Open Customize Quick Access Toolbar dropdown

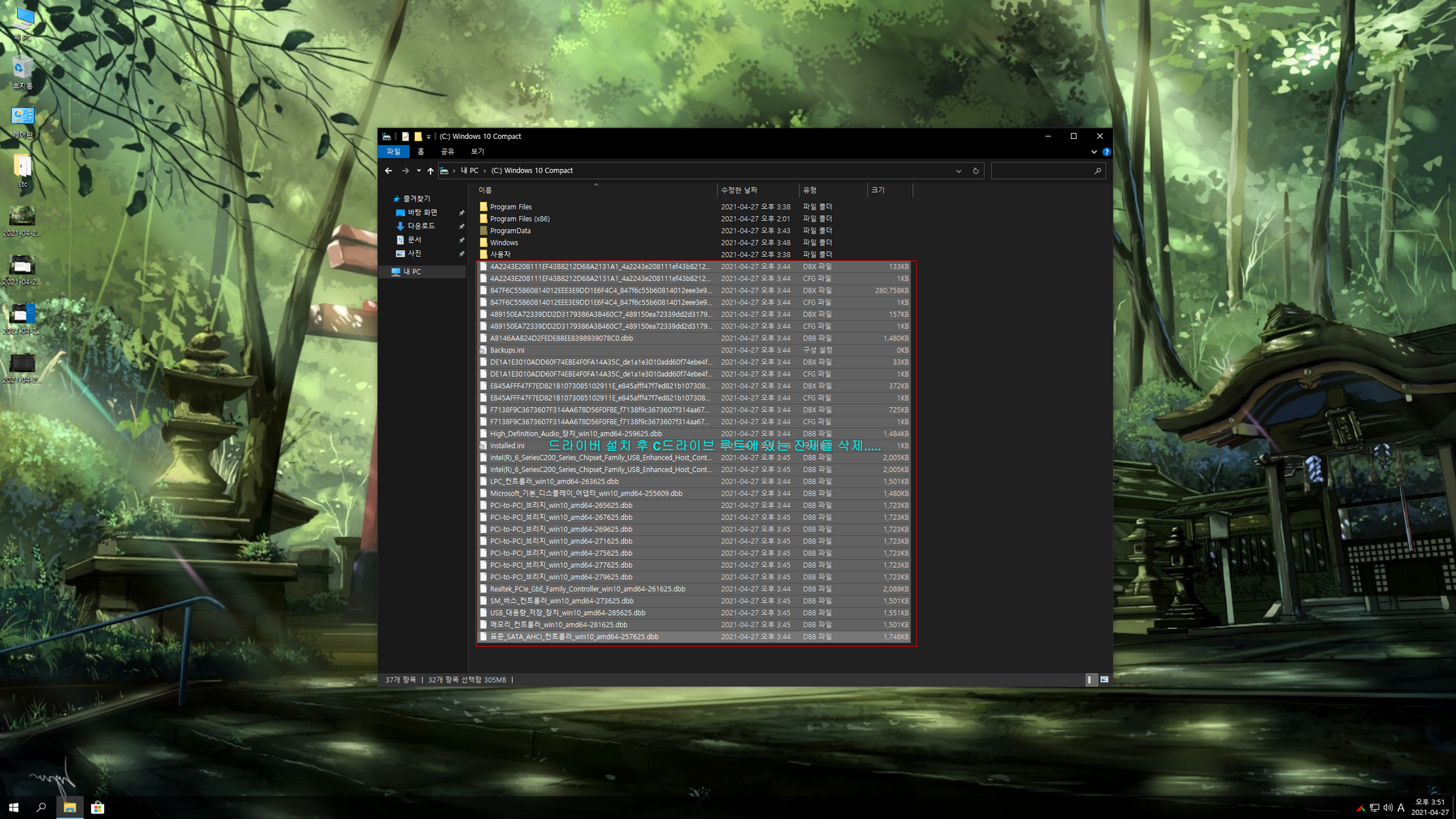tap(428, 136)
